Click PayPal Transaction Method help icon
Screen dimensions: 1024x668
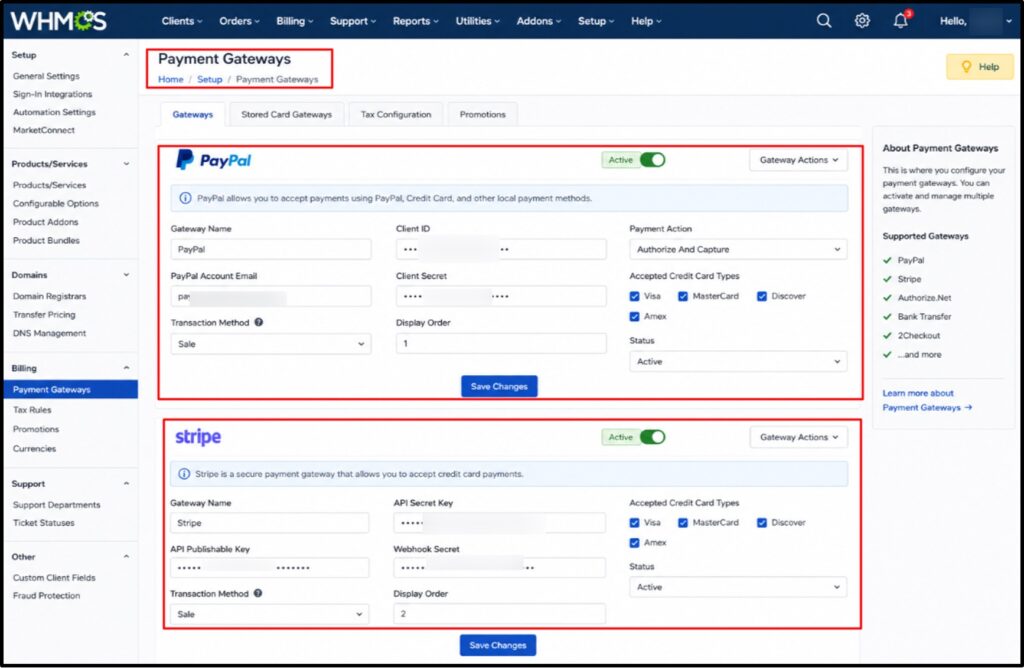pos(259,322)
